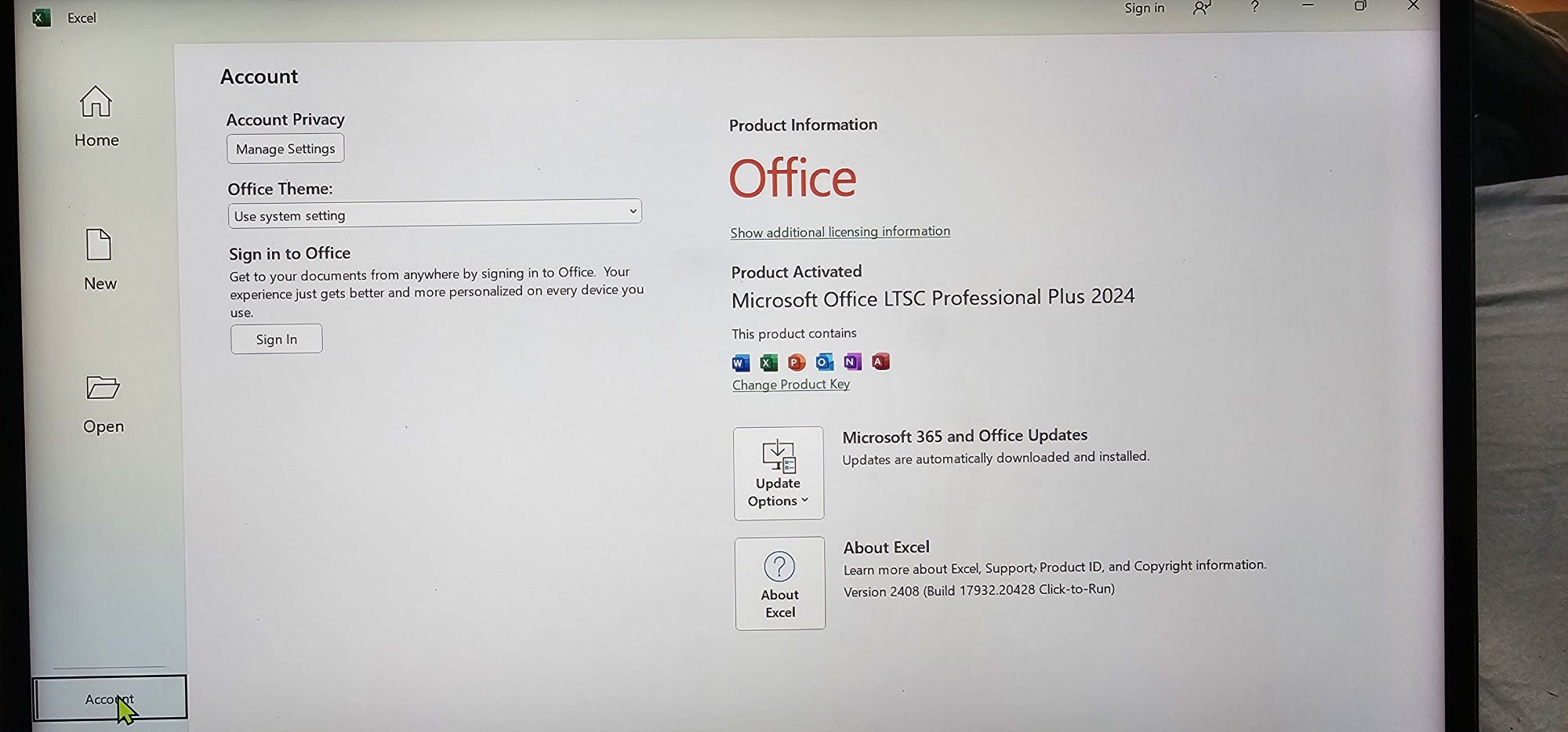Click the Version 2408 build text
The image size is (1568, 732).
tap(978, 590)
